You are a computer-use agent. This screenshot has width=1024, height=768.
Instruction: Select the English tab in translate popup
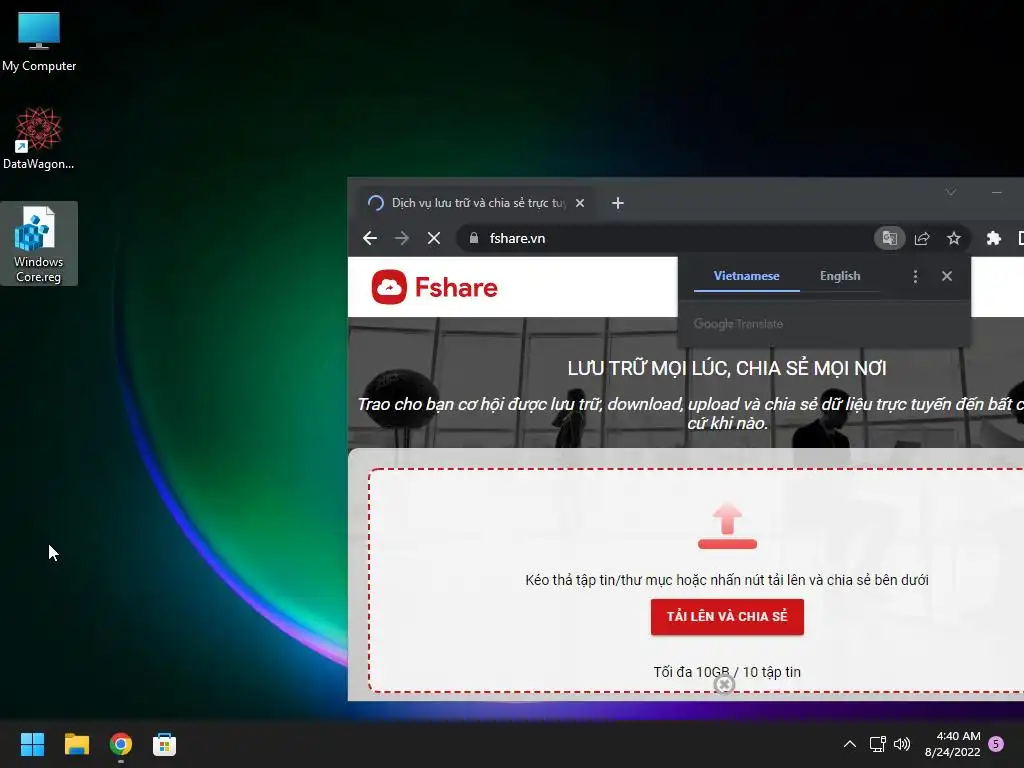pyautogui.click(x=840, y=276)
